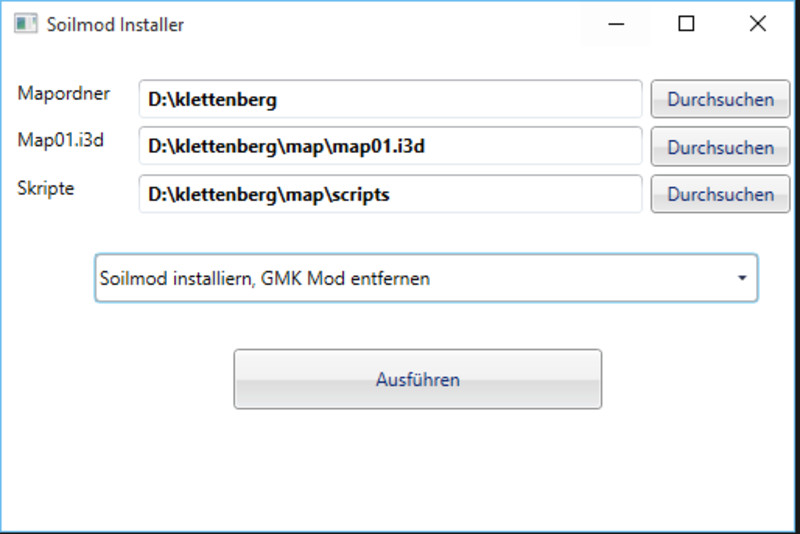The width and height of the screenshot is (800, 534).
Task: Click the Mapordner path field
Action: (x=390, y=99)
